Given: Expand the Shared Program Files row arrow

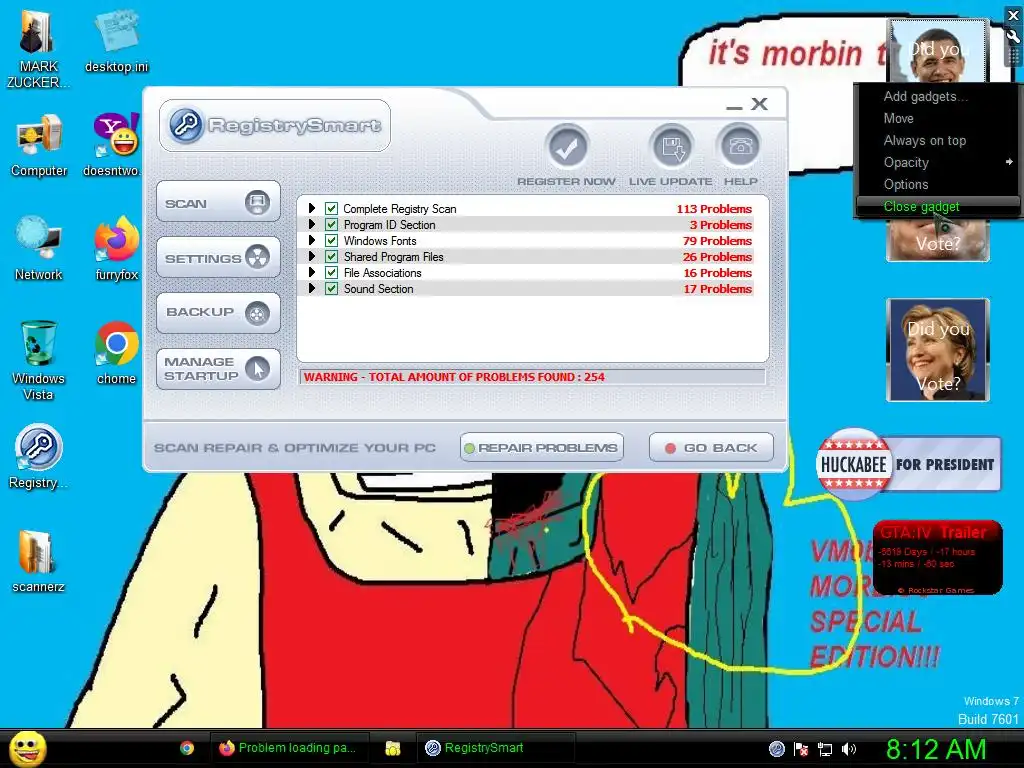Looking at the screenshot, I should (312, 256).
